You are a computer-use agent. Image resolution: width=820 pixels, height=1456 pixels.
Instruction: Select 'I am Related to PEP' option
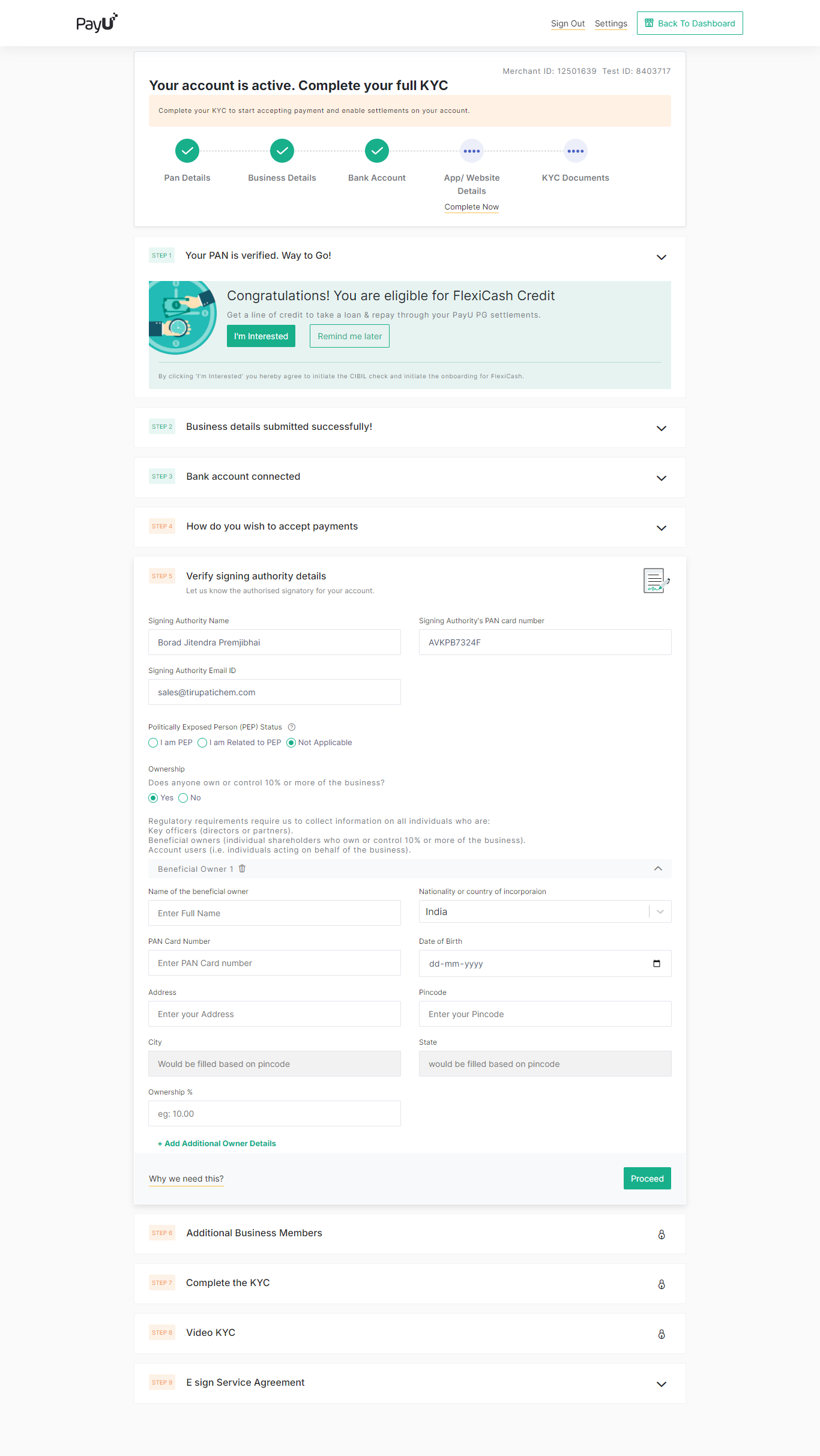[x=203, y=743]
